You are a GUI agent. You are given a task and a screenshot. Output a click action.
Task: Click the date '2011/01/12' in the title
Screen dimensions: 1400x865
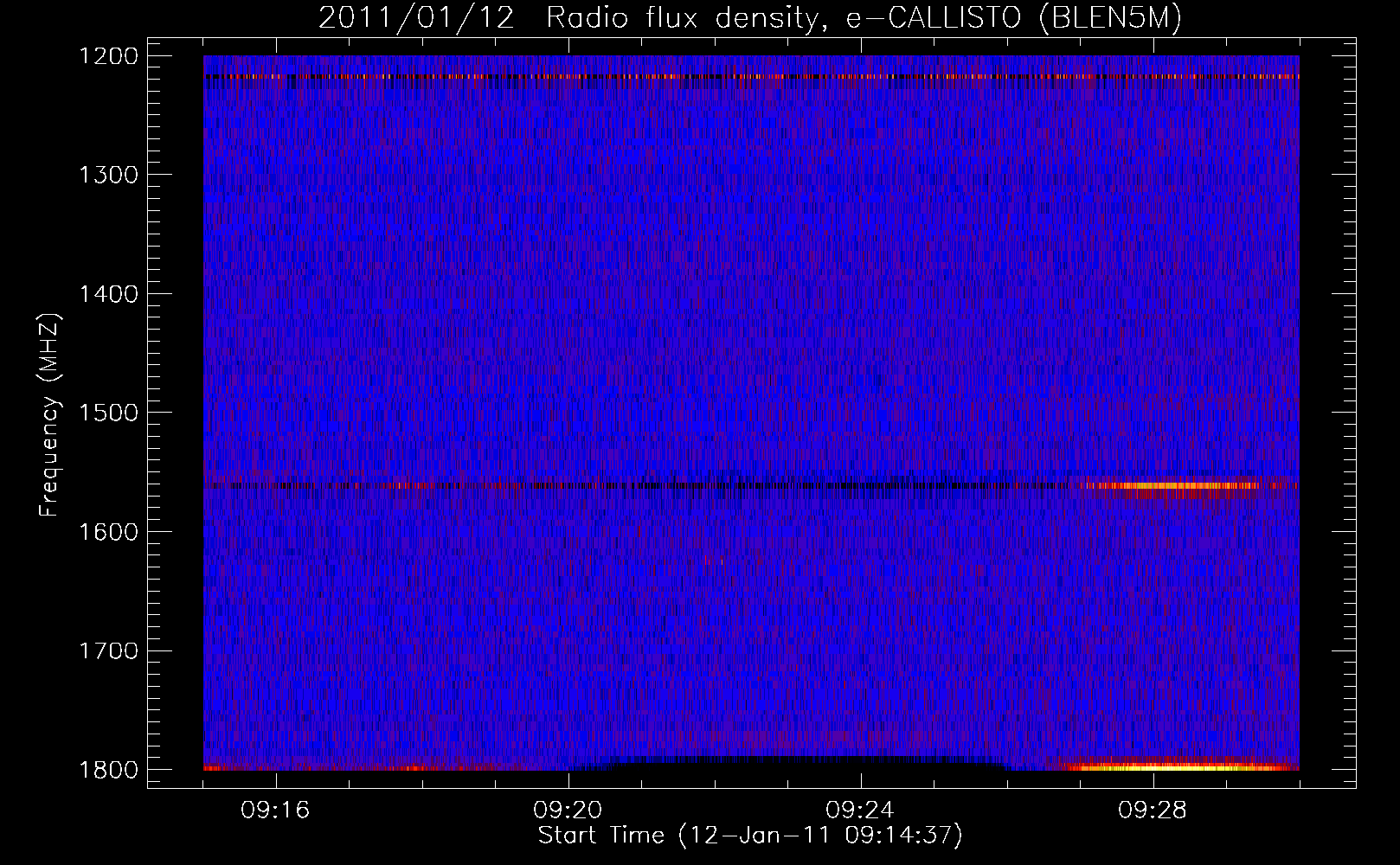[416, 19]
